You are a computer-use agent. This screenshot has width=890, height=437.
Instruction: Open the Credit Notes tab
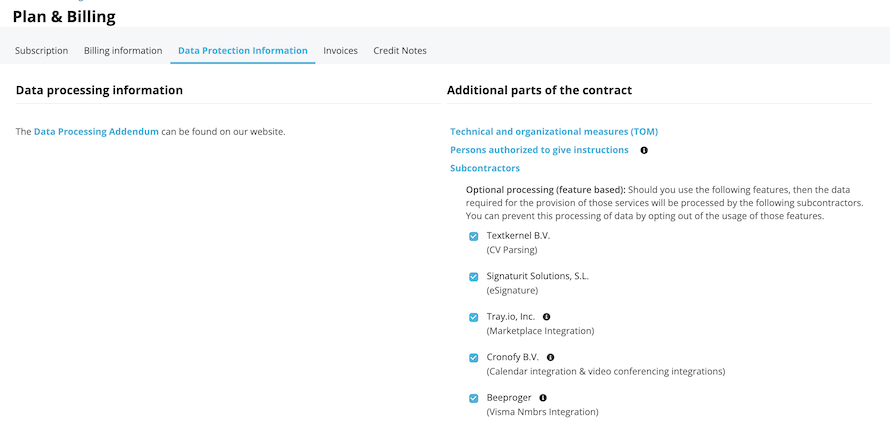pos(400,51)
